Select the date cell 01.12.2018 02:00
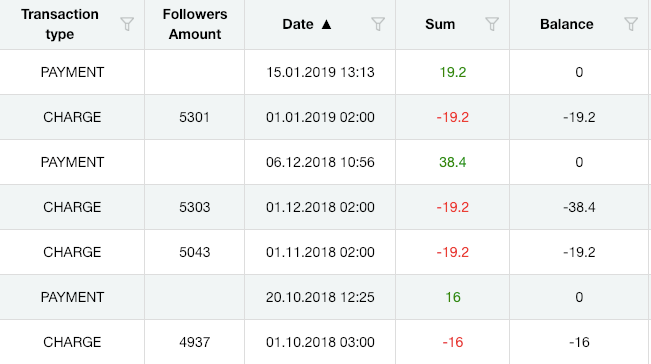 [x=320, y=207]
